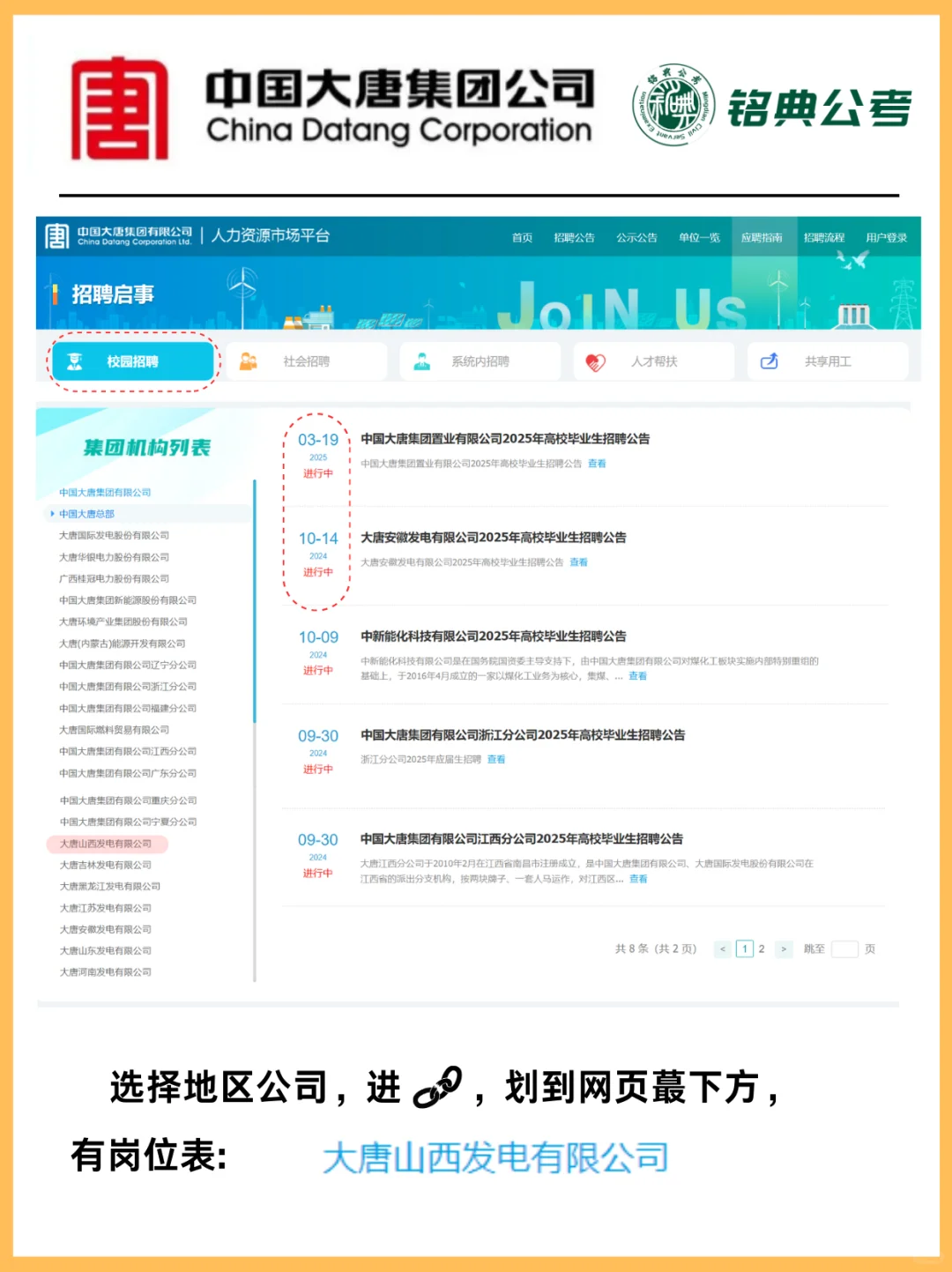Select 大唐国际发电股份有限公司 in the list
The height and width of the screenshot is (1272, 952).
point(114,536)
